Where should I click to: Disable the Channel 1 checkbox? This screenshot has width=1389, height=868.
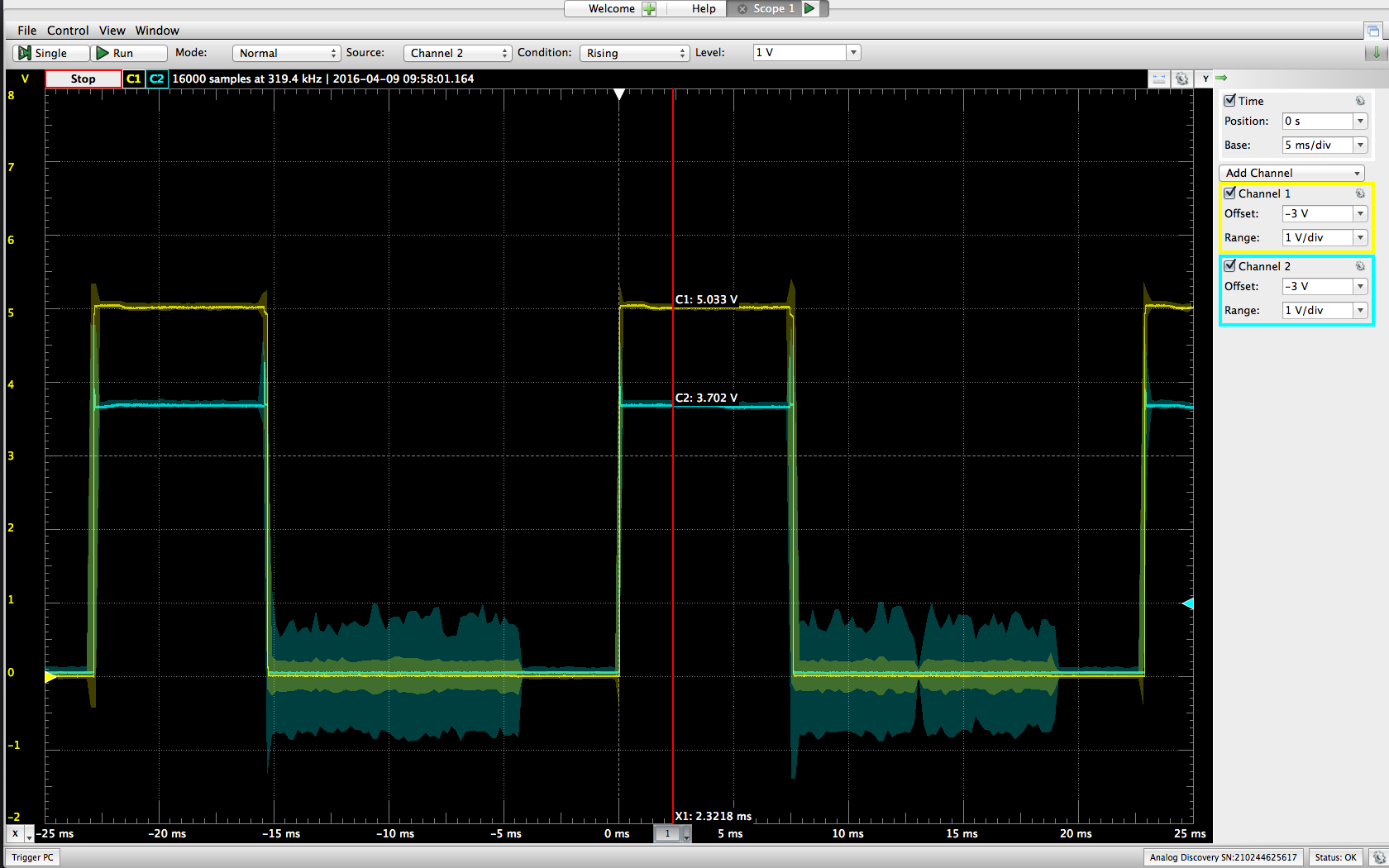point(1230,193)
